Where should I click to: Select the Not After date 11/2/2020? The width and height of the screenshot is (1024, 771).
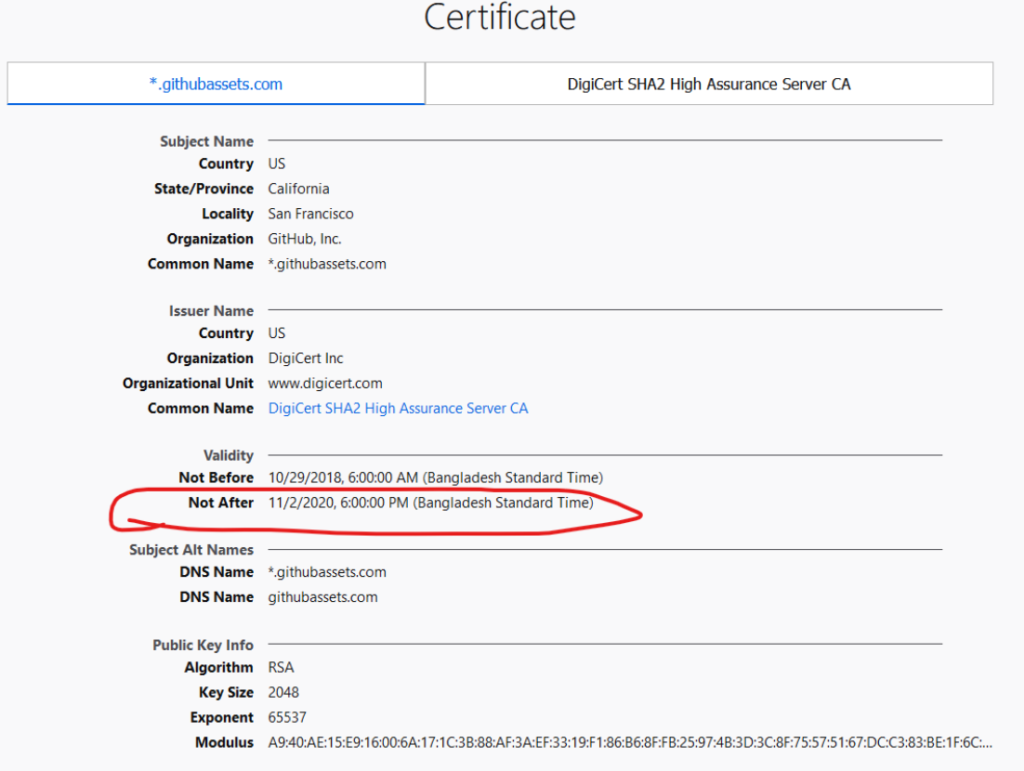431,503
